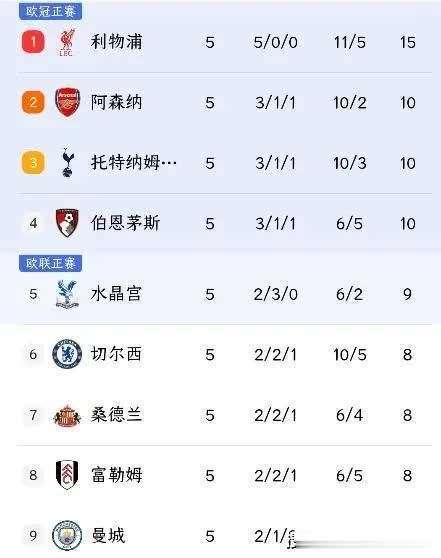The image size is (441, 558).
Task: Open team name 水晶宫
Action: click(116, 294)
